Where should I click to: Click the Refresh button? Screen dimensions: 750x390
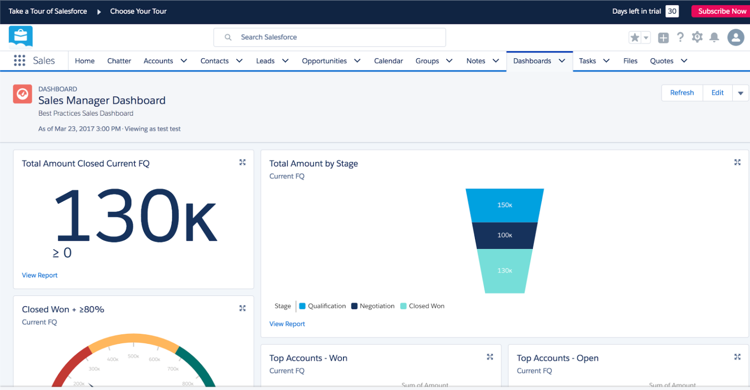[682, 93]
